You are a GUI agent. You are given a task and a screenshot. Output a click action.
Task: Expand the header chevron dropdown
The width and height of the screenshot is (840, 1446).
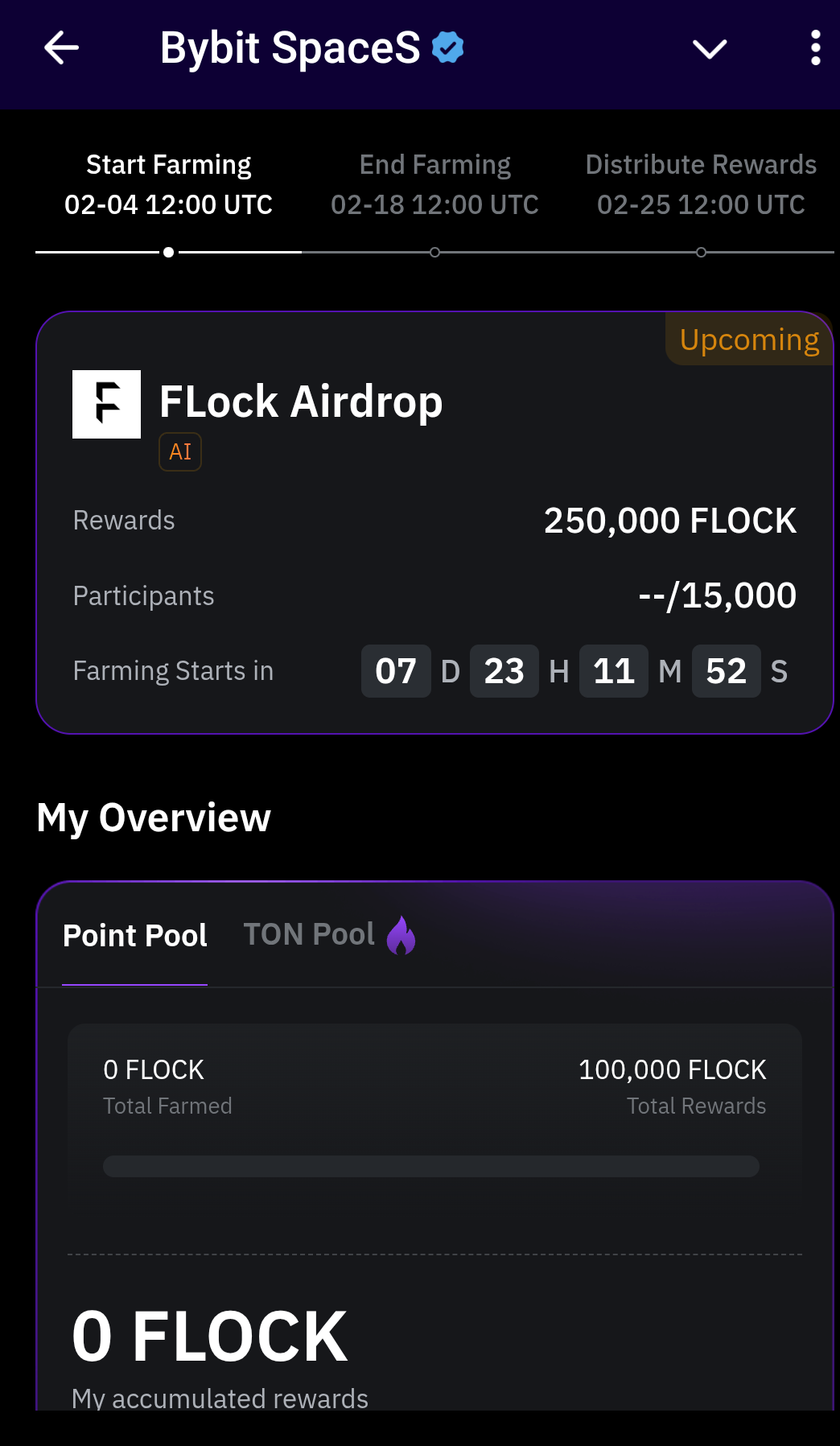pyautogui.click(x=709, y=49)
